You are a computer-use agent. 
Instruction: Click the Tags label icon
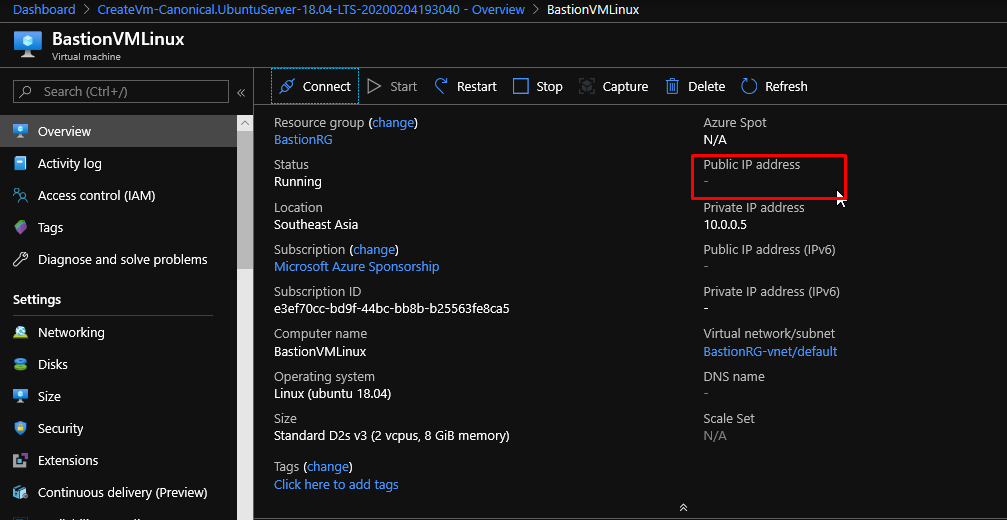tap(21, 227)
